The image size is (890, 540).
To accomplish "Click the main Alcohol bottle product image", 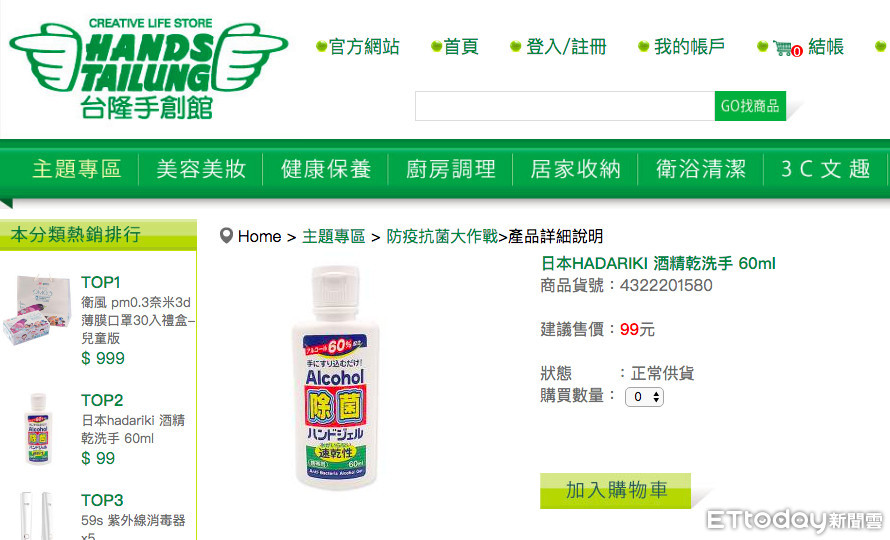I will [336, 377].
